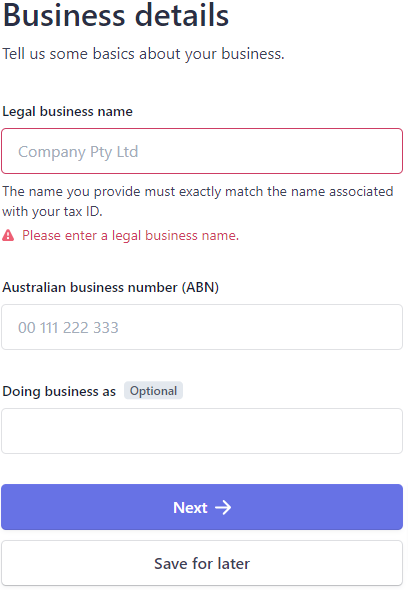Select the Doing business as text box

click(x=202, y=431)
